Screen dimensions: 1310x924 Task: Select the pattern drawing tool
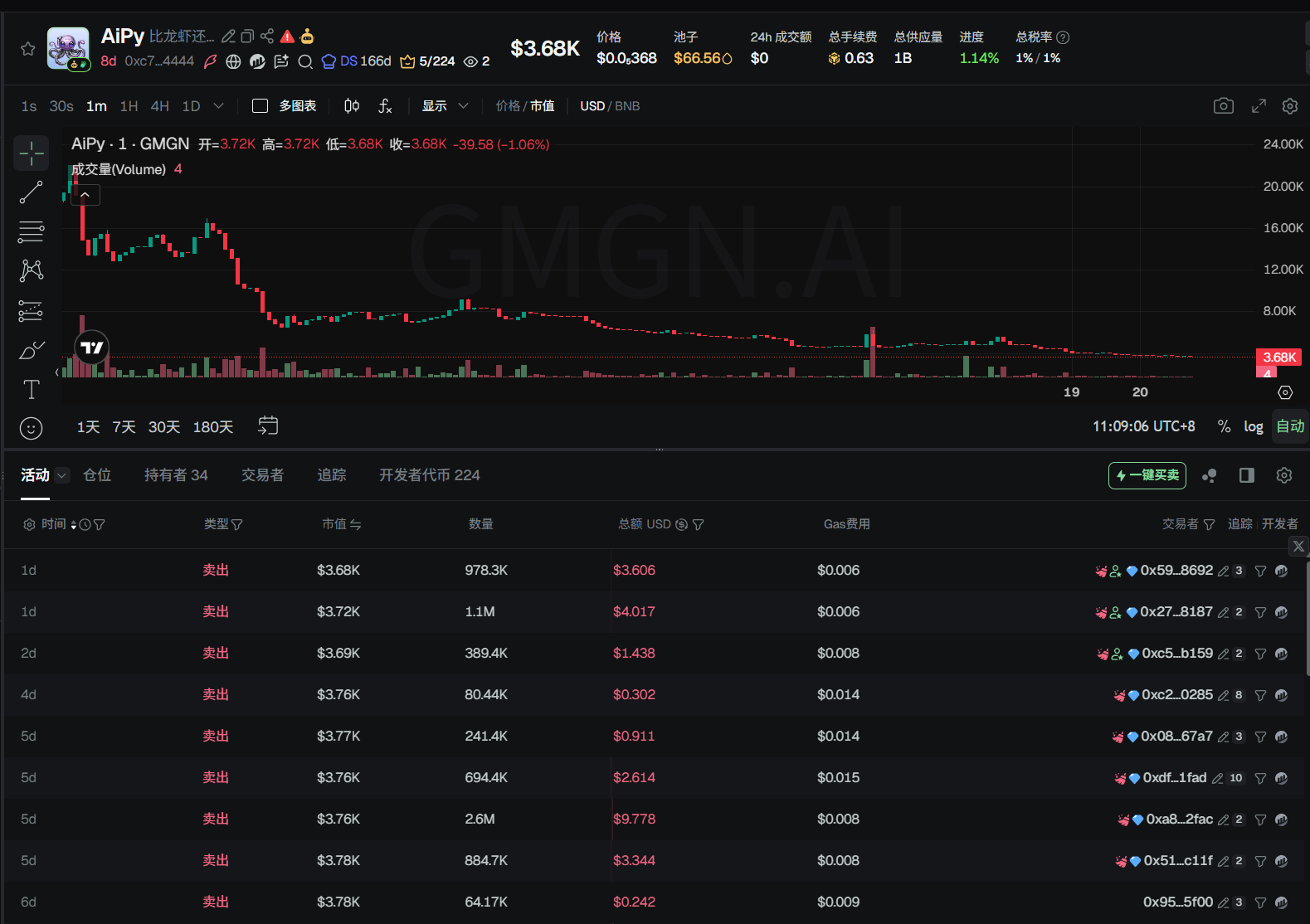pos(32,270)
